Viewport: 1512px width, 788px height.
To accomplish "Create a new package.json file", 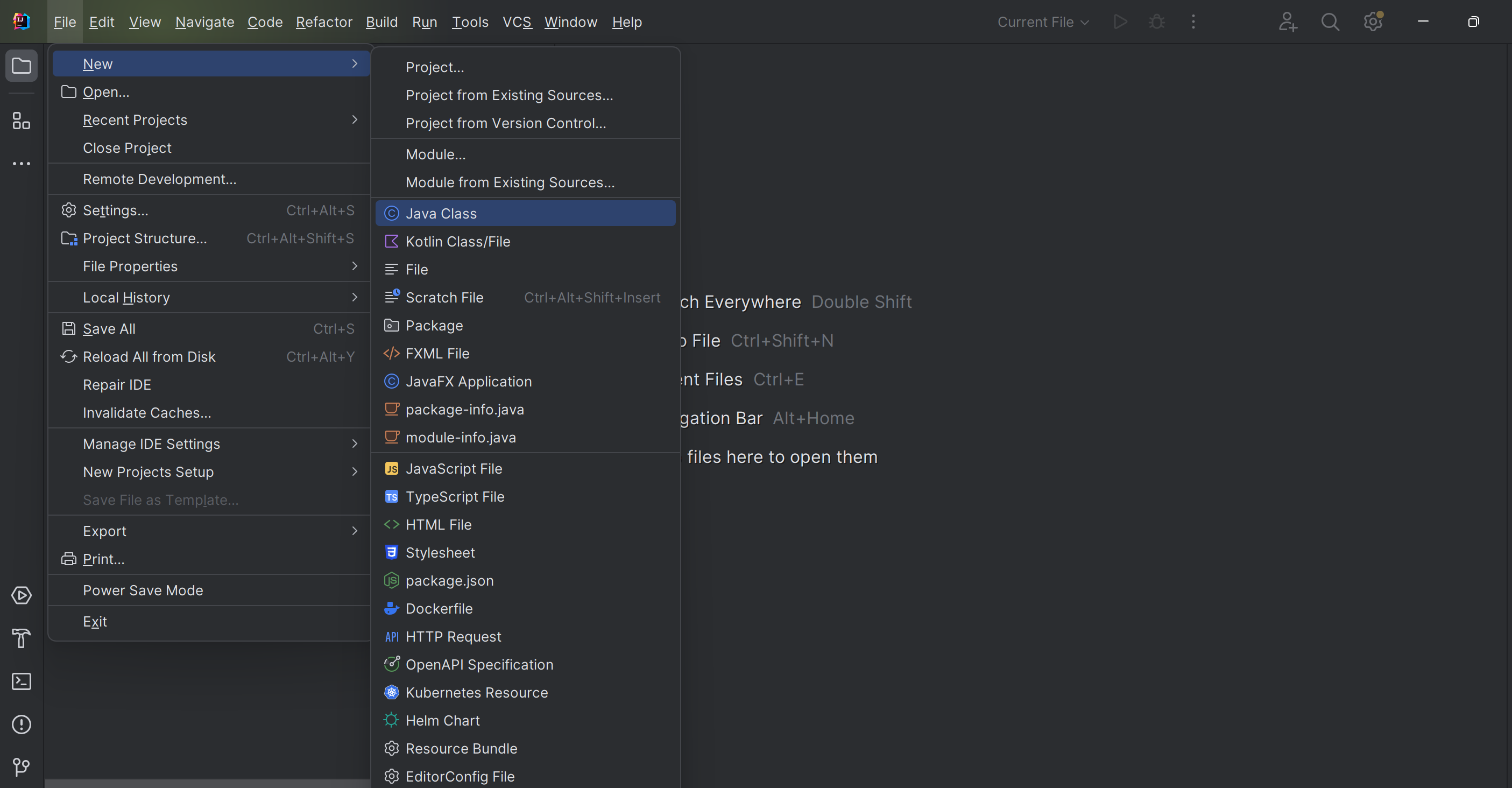I will click(x=525, y=581).
